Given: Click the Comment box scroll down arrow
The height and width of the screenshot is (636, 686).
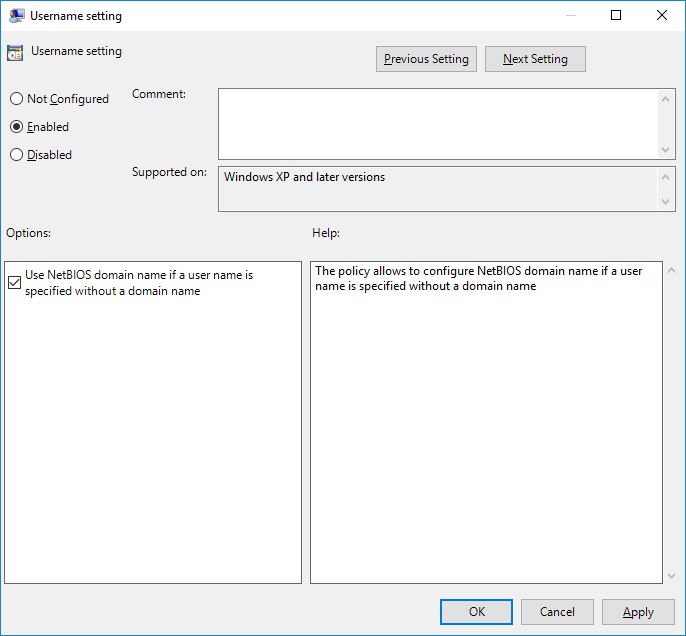Looking at the screenshot, I should [667, 149].
